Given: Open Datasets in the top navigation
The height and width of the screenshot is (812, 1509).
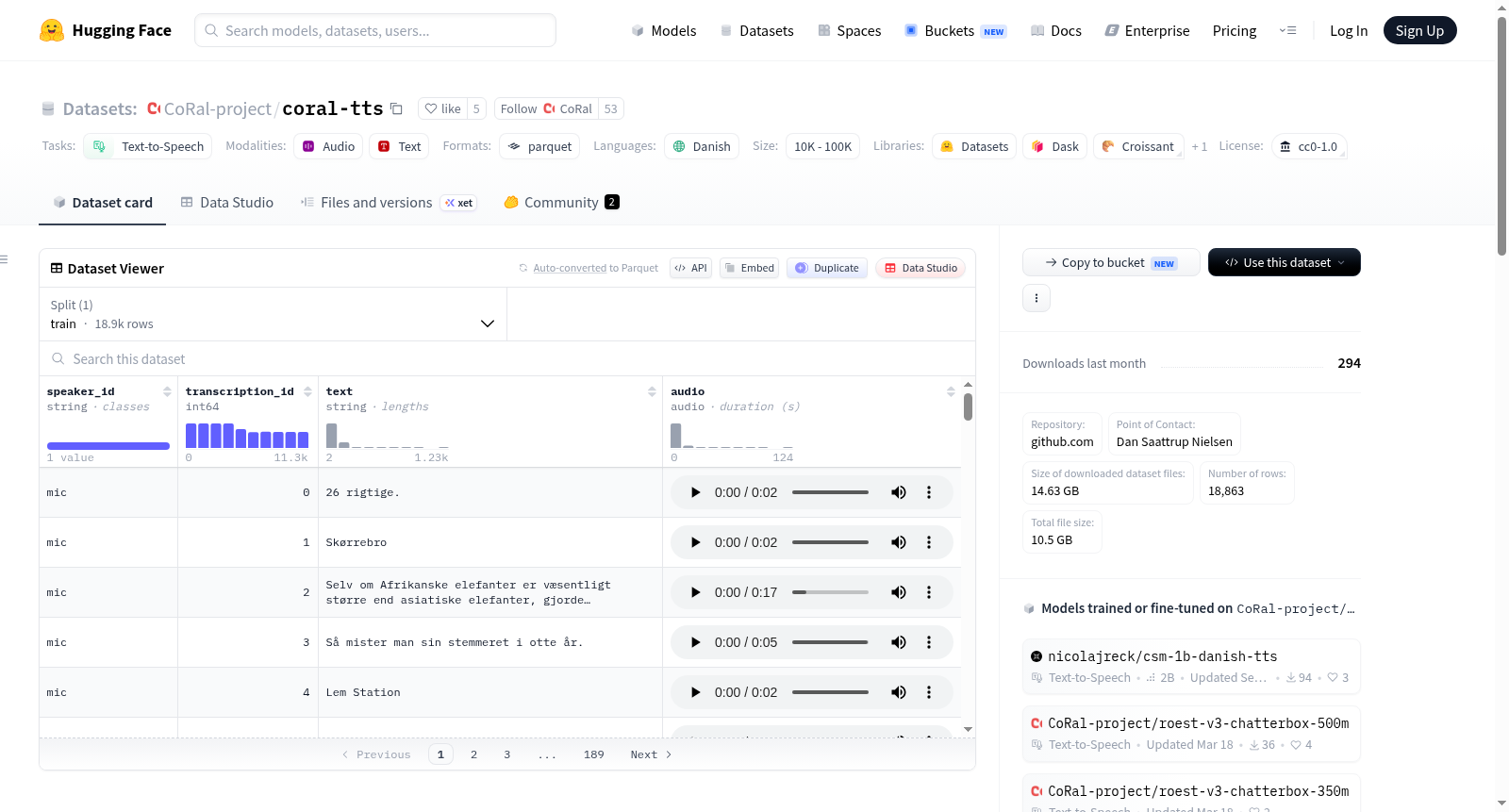Looking at the screenshot, I should (x=757, y=30).
